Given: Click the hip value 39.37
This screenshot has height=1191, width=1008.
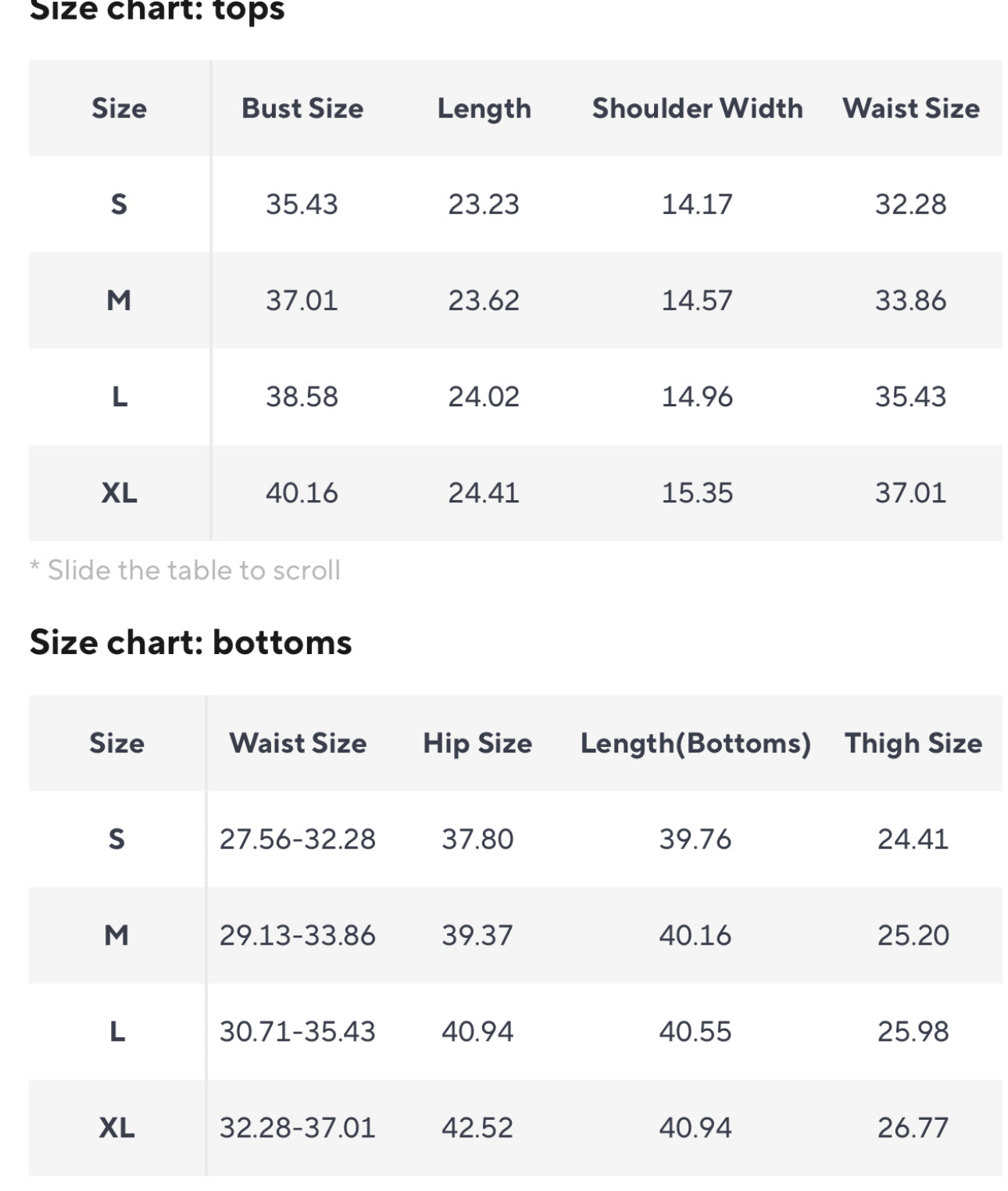Looking at the screenshot, I should coord(477,935).
